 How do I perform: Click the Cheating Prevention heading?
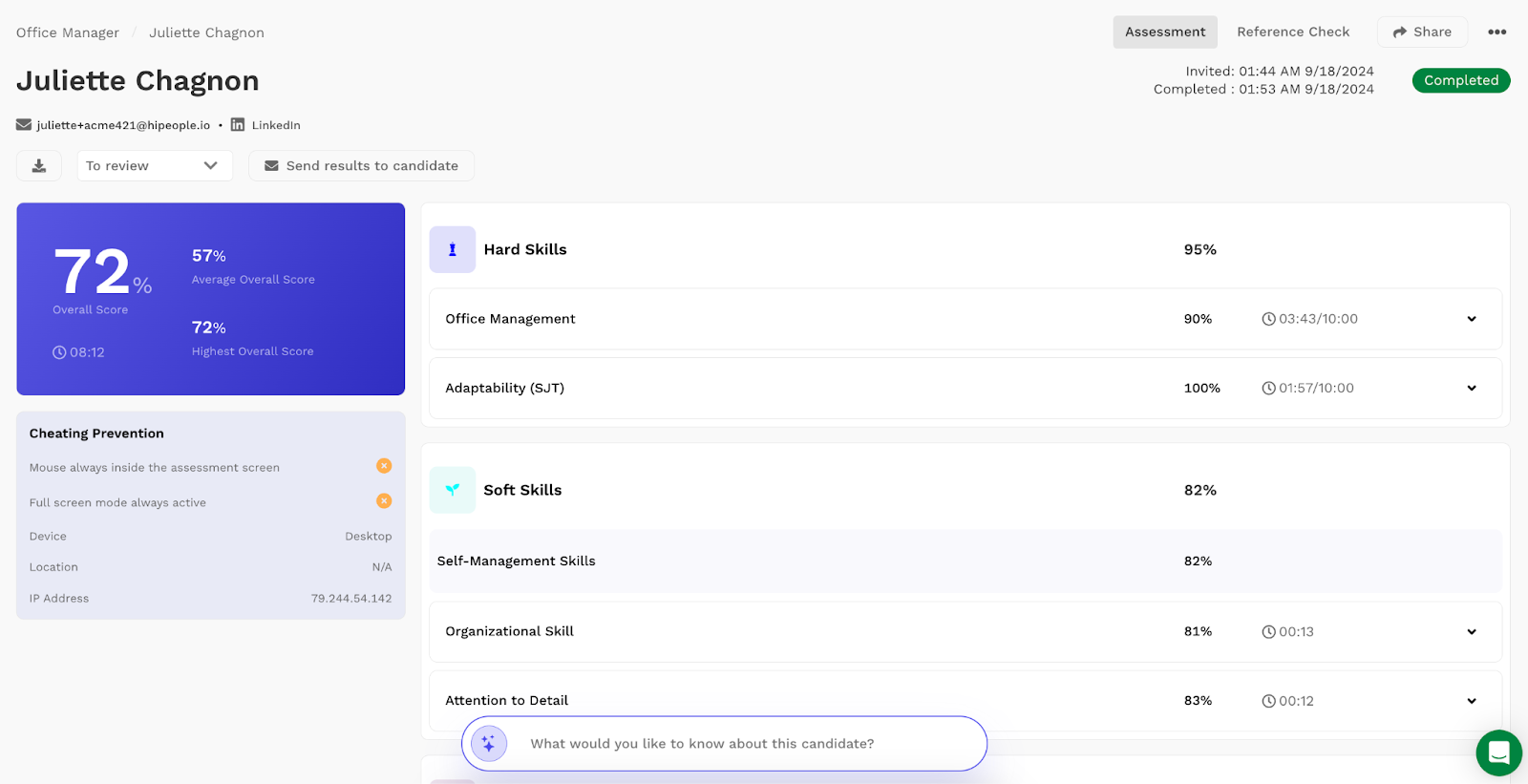click(96, 434)
